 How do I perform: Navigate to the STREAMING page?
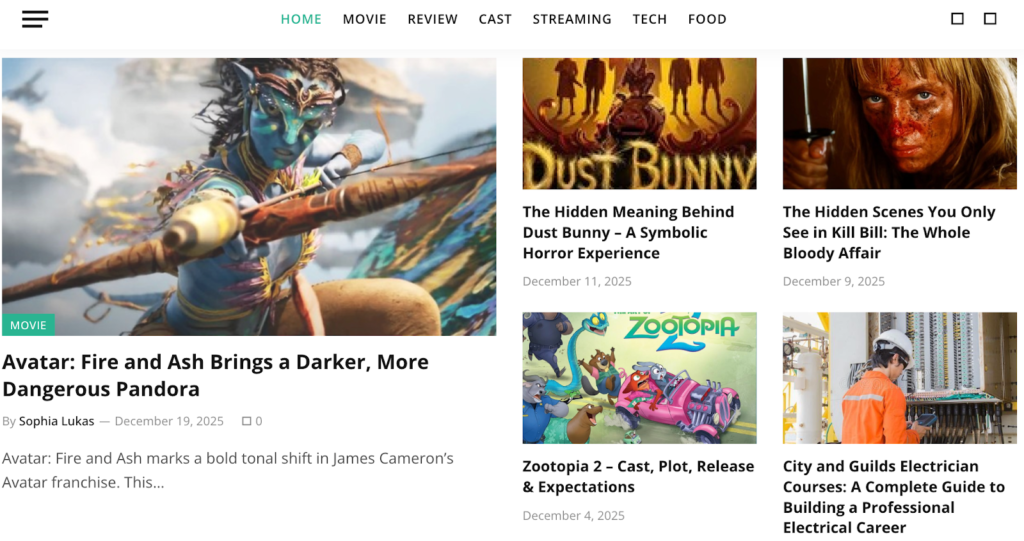tap(572, 19)
